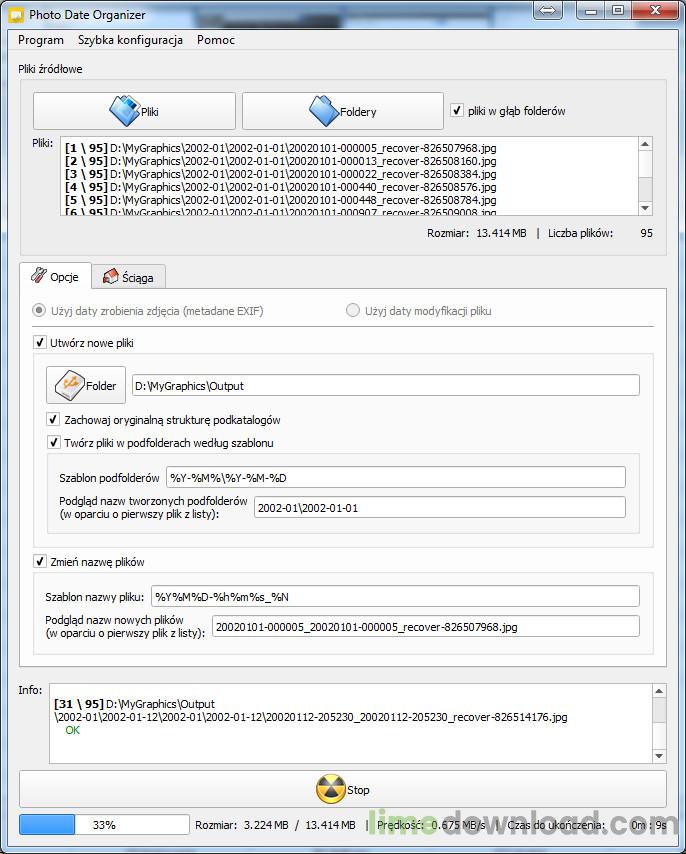The image size is (686, 854).
Task: Disable 'Zachowaj oryginalną strukturę podkatalogów'
Action: click(54, 420)
